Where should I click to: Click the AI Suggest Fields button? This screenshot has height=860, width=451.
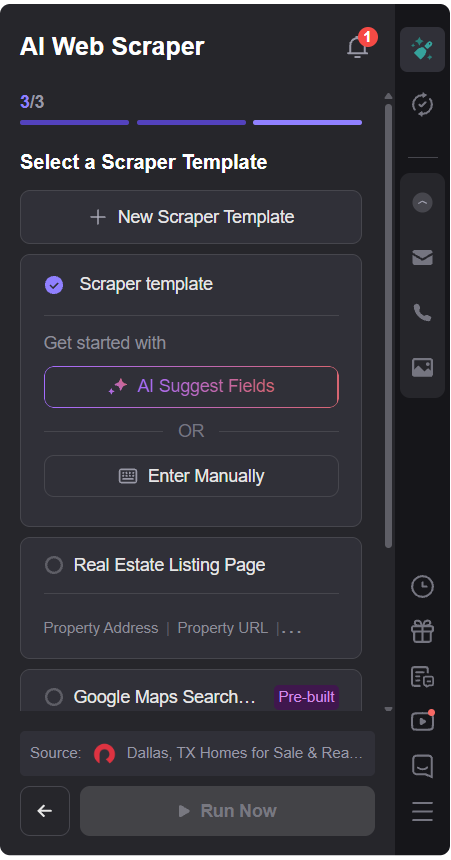pyautogui.click(x=191, y=387)
